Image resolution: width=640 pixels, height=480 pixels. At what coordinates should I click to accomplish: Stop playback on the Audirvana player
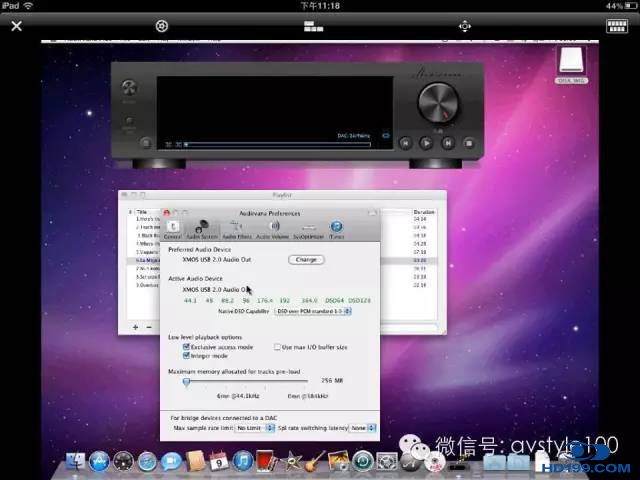click(x=469, y=143)
